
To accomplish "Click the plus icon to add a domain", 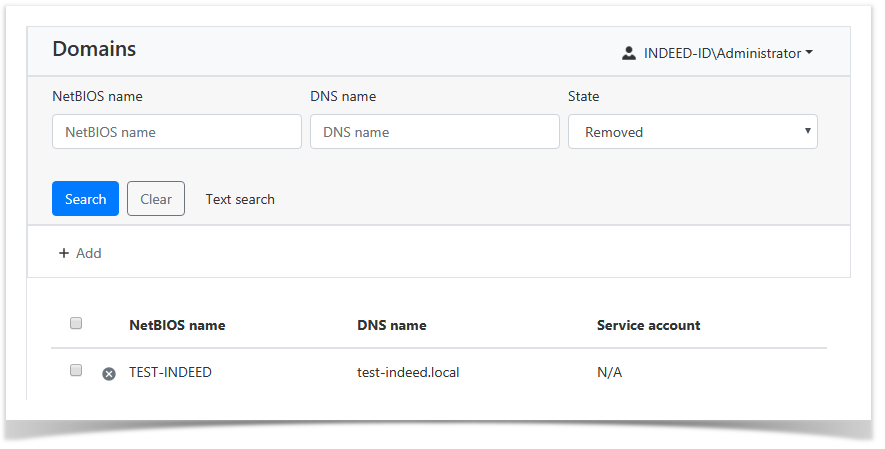I will point(64,253).
